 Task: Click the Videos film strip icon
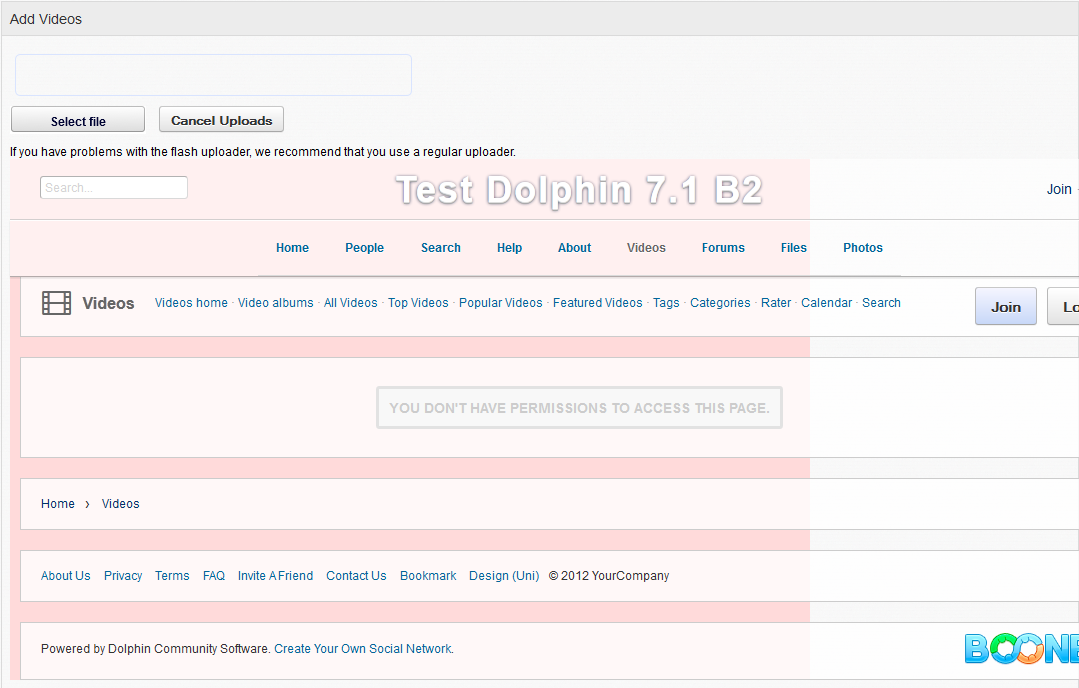(56, 303)
